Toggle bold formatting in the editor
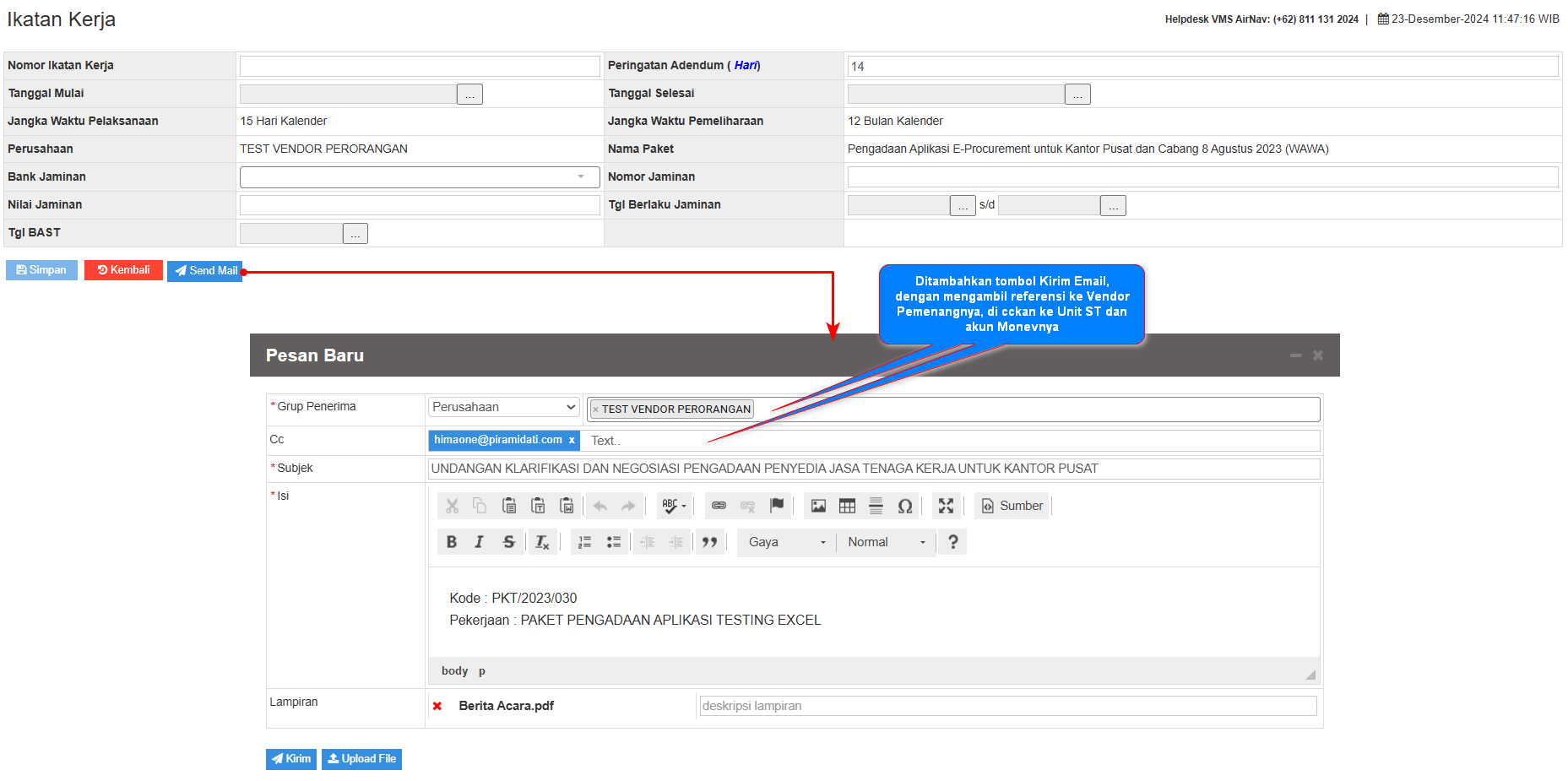 tap(452, 542)
